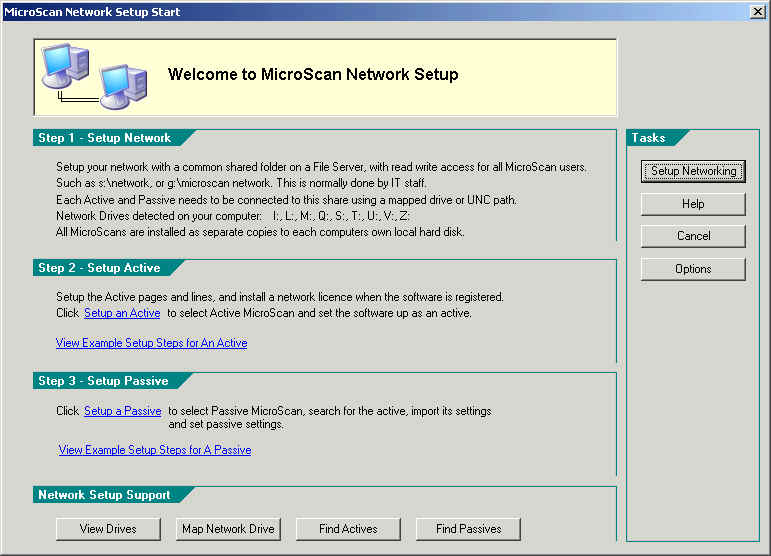Open View Example Setup Steps for A Passive

coord(155,450)
